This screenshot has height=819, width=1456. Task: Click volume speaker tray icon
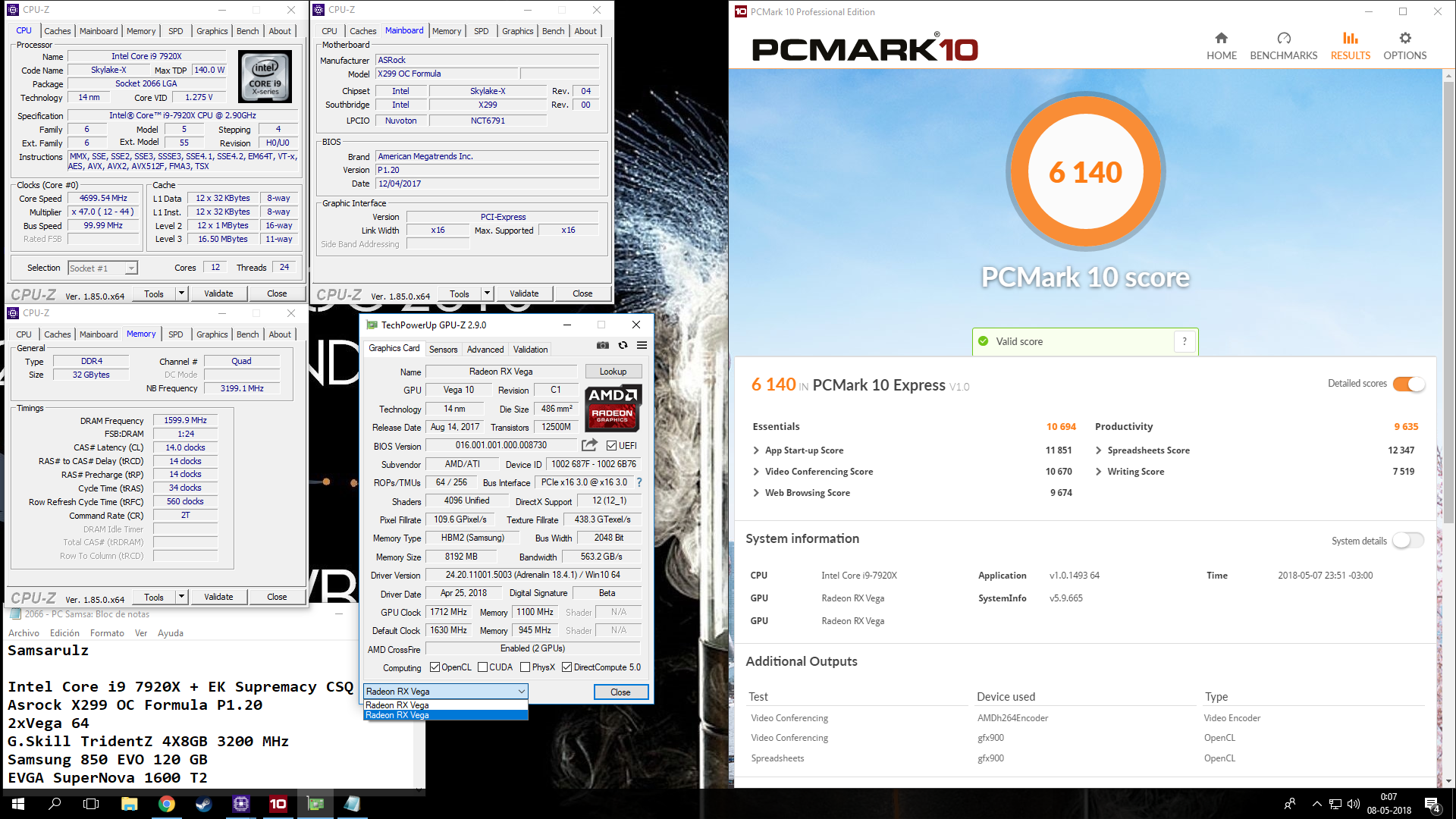[x=1354, y=804]
